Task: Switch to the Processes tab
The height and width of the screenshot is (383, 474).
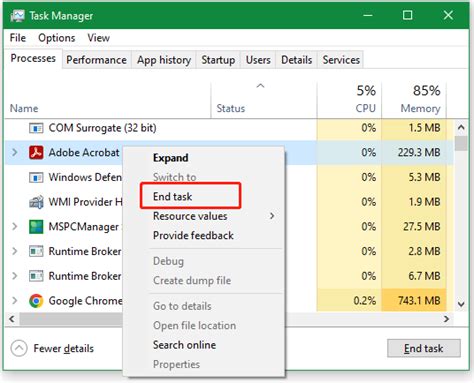Action: [x=33, y=59]
